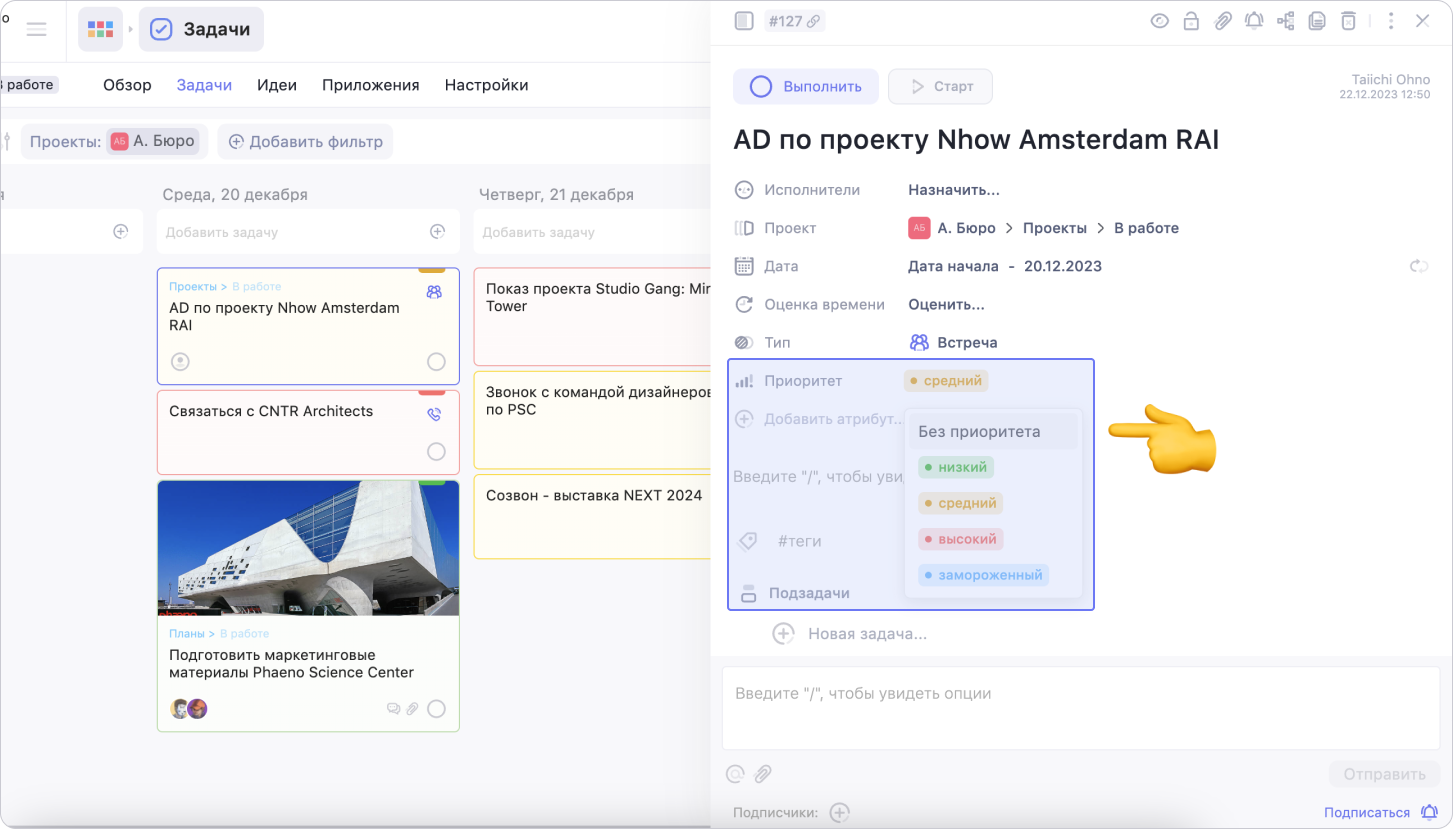Add a subscriber with the plus icon
The height and width of the screenshot is (829, 1453).
pos(840,813)
